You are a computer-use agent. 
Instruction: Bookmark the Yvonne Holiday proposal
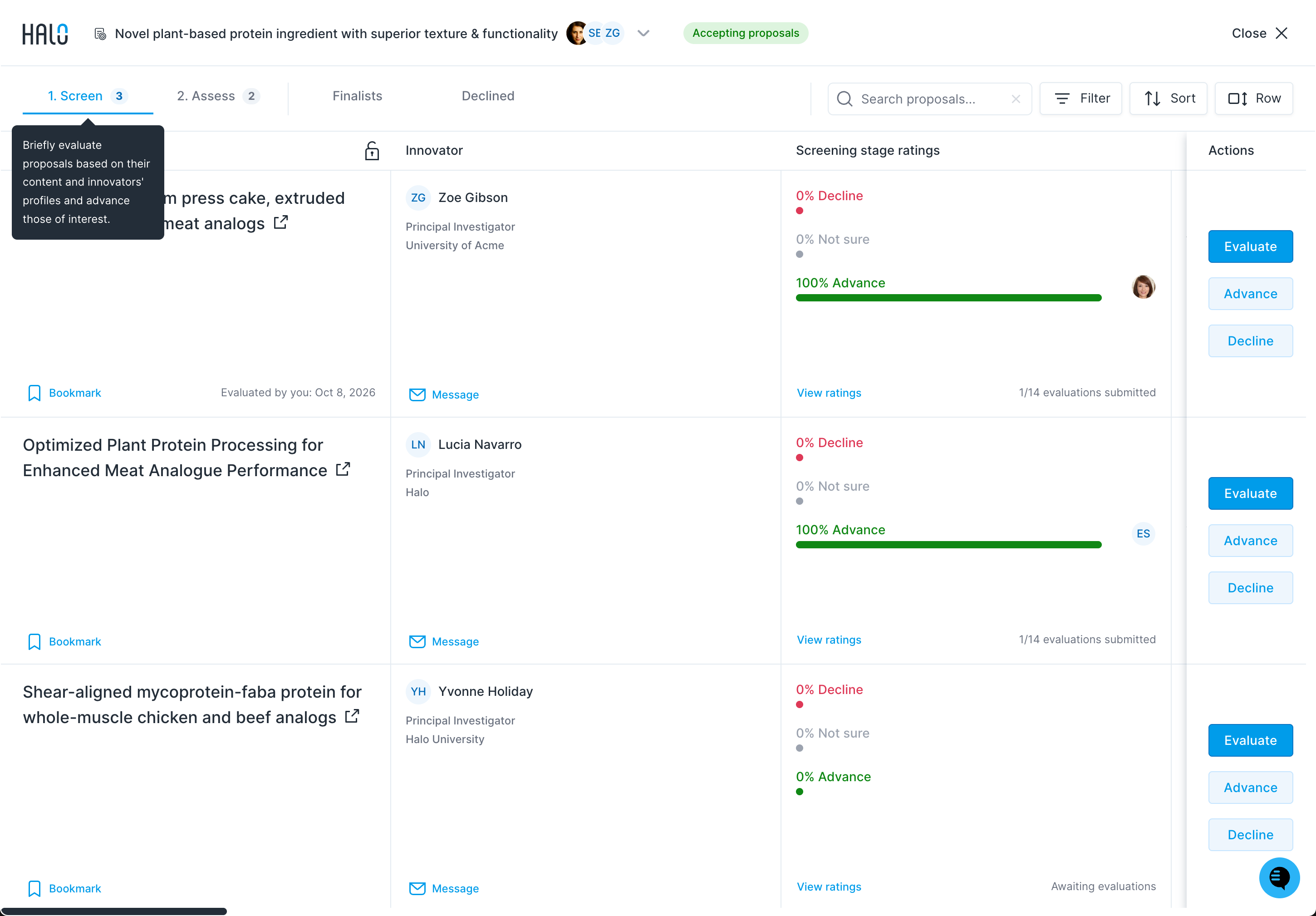point(64,889)
